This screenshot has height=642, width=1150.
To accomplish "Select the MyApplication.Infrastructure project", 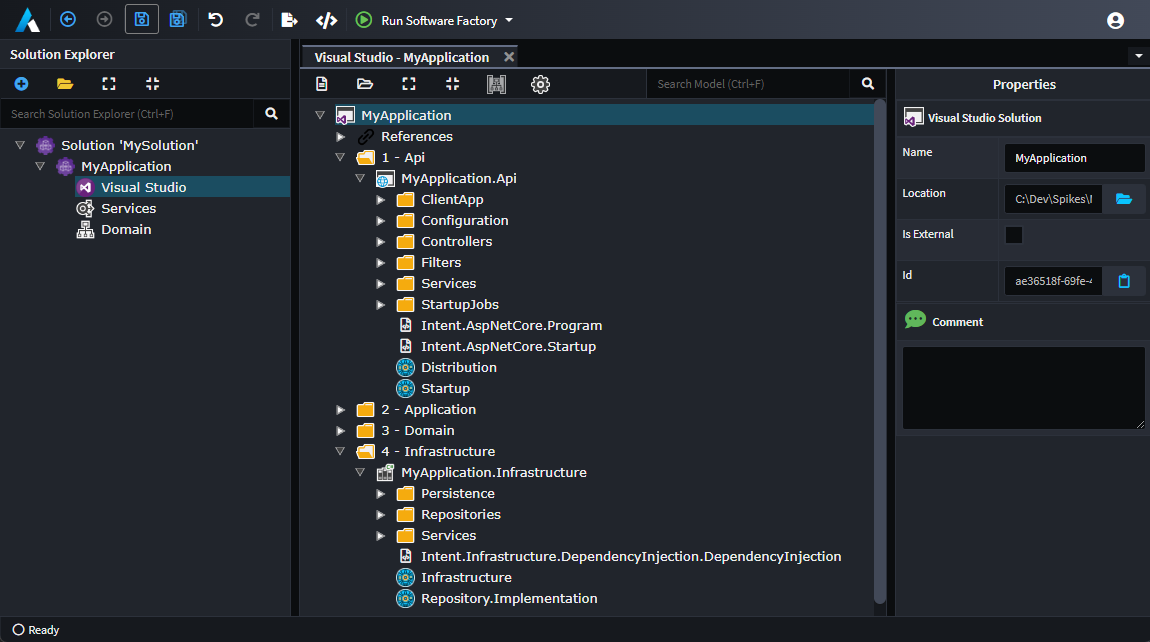I will click(494, 473).
